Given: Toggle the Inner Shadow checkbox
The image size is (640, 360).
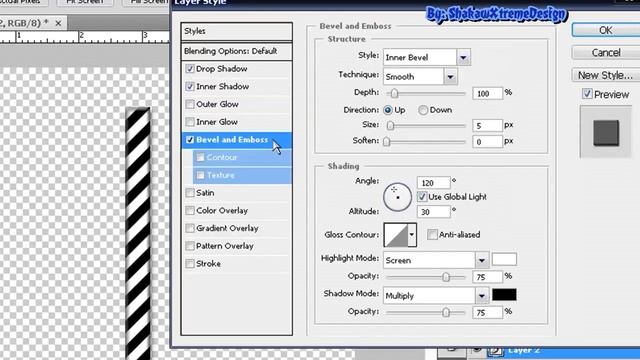Looking at the screenshot, I should pos(189,87).
